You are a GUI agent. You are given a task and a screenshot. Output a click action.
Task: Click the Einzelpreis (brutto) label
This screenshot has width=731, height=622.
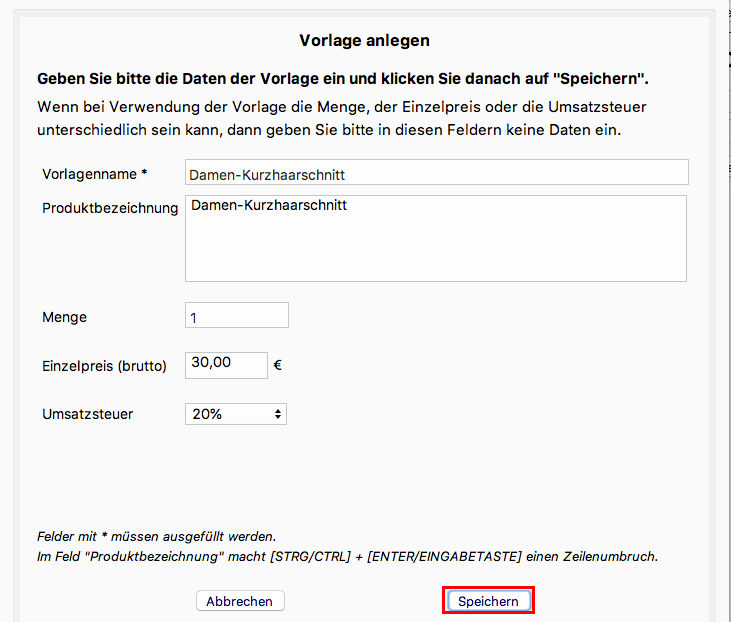click(x=104, y=366)
